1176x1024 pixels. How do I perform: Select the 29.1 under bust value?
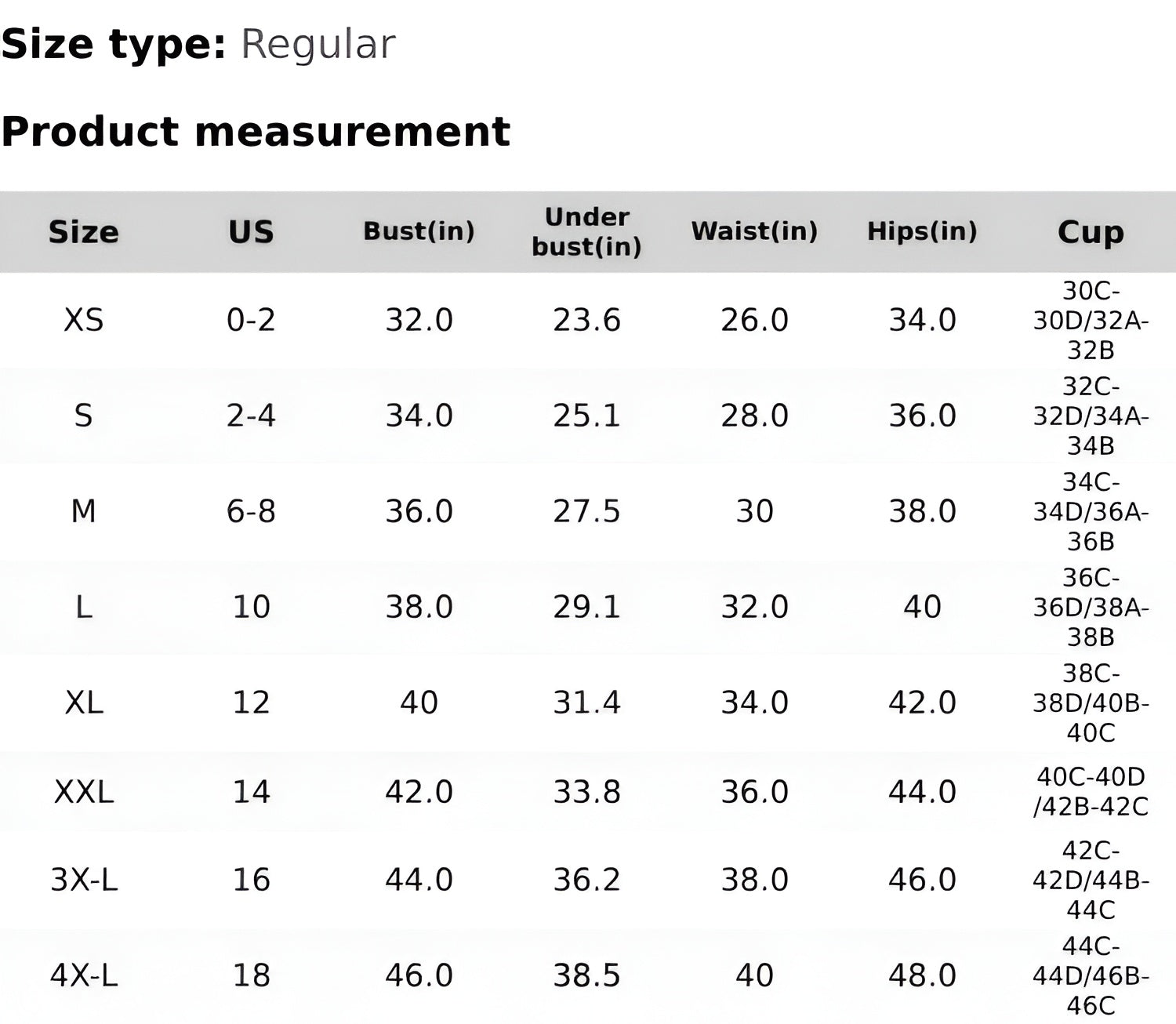(x=586, y=607)
